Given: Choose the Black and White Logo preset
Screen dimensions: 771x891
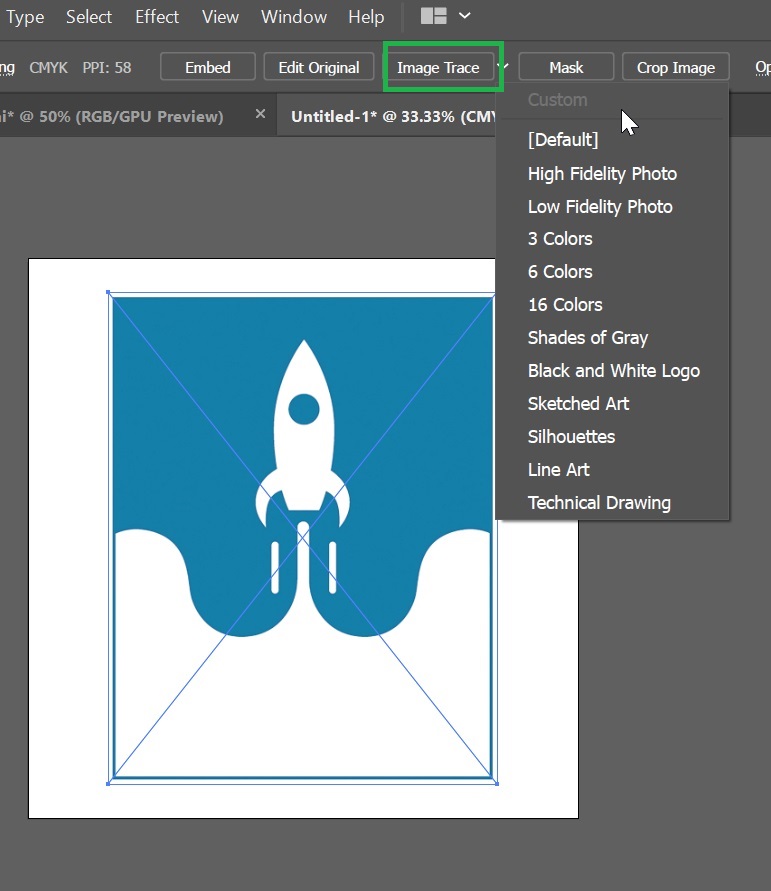Looking at the screenshot, I should click(x=613, y=371).
